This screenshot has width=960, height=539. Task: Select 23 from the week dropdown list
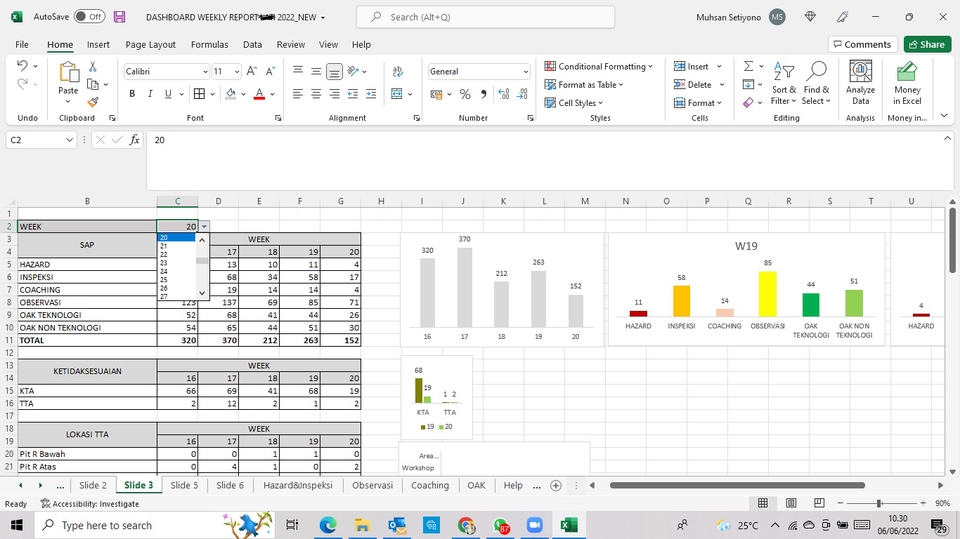point(164,263)
